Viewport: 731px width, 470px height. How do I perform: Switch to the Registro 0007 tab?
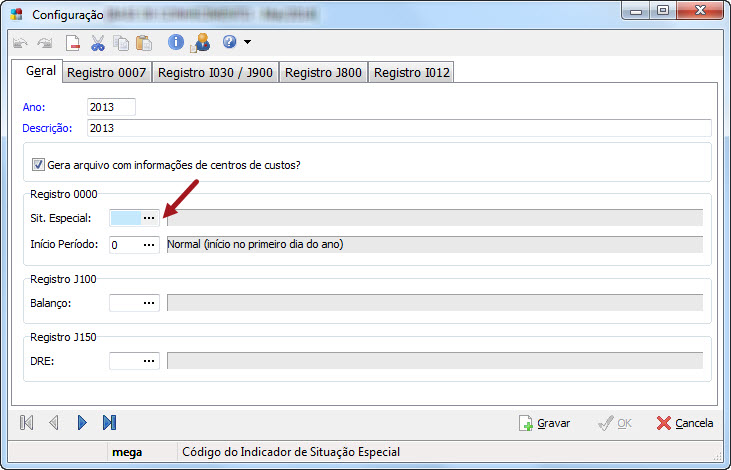(x=105, y=72)
